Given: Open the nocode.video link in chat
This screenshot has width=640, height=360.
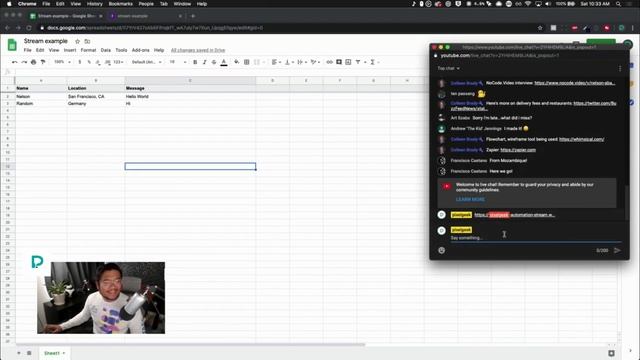Looking at the screenshot, I should click(575, 83).
